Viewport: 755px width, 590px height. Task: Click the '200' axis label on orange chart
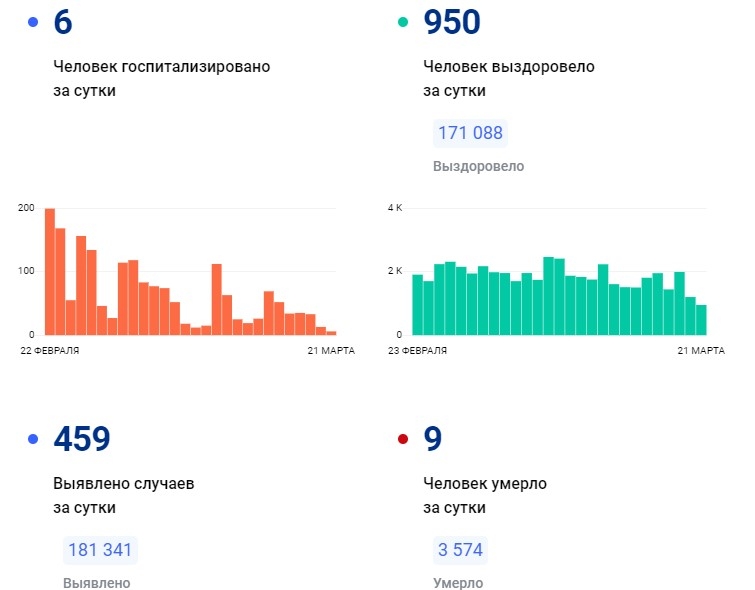tap(26, 208)
